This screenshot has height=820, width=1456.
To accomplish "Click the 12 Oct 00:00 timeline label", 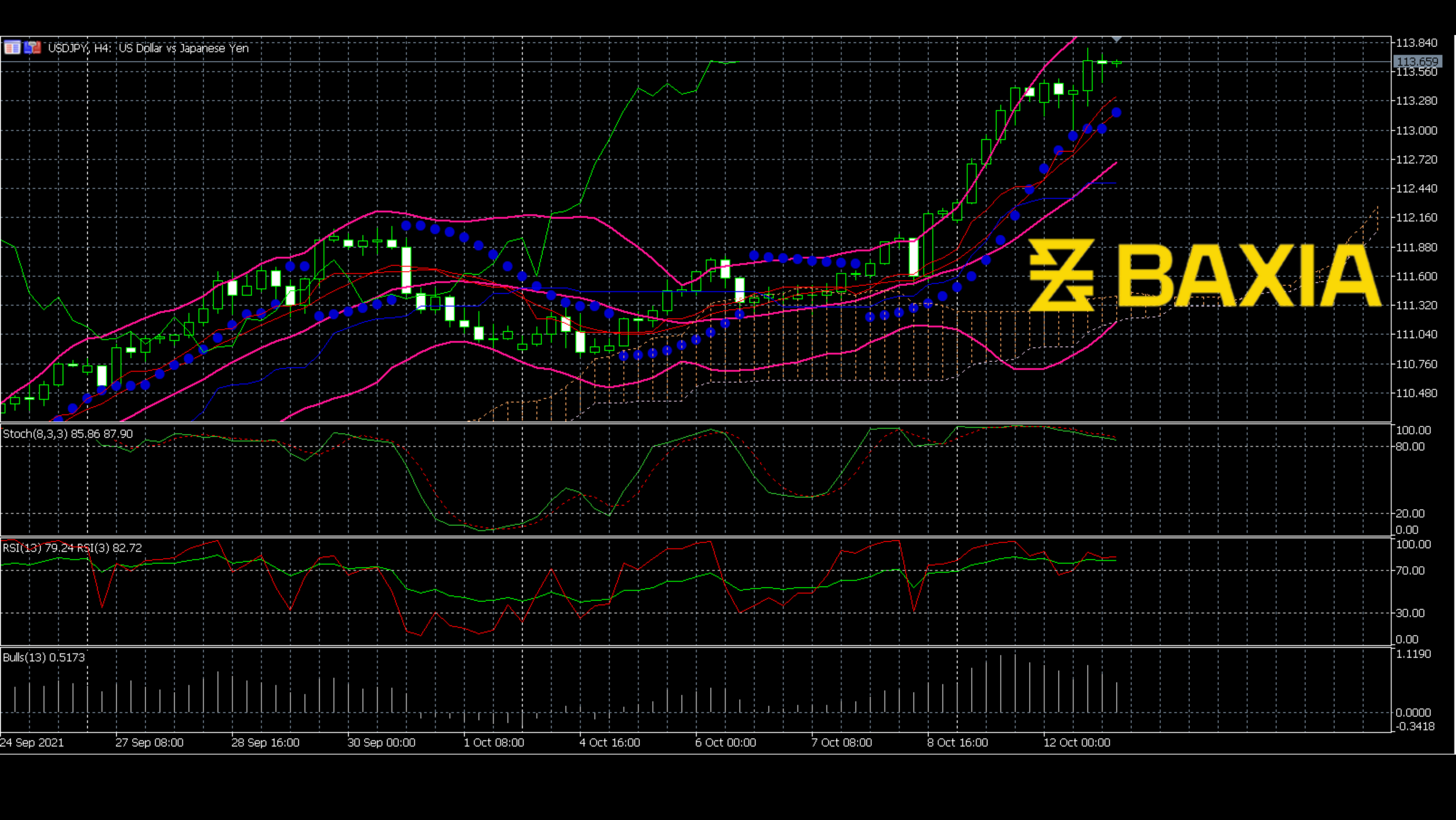I will (1077, 742).
